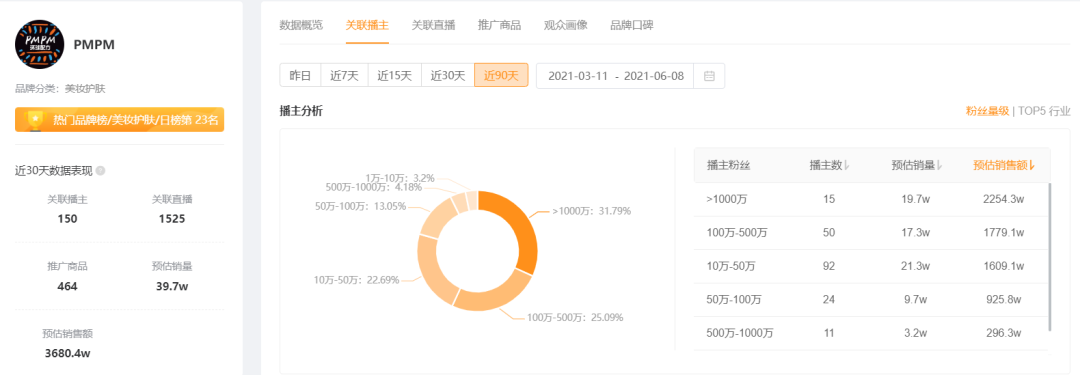This screenshot has width=1080, height=375.
Task: Select the 近15天 time range
Action: coord(395,76)
